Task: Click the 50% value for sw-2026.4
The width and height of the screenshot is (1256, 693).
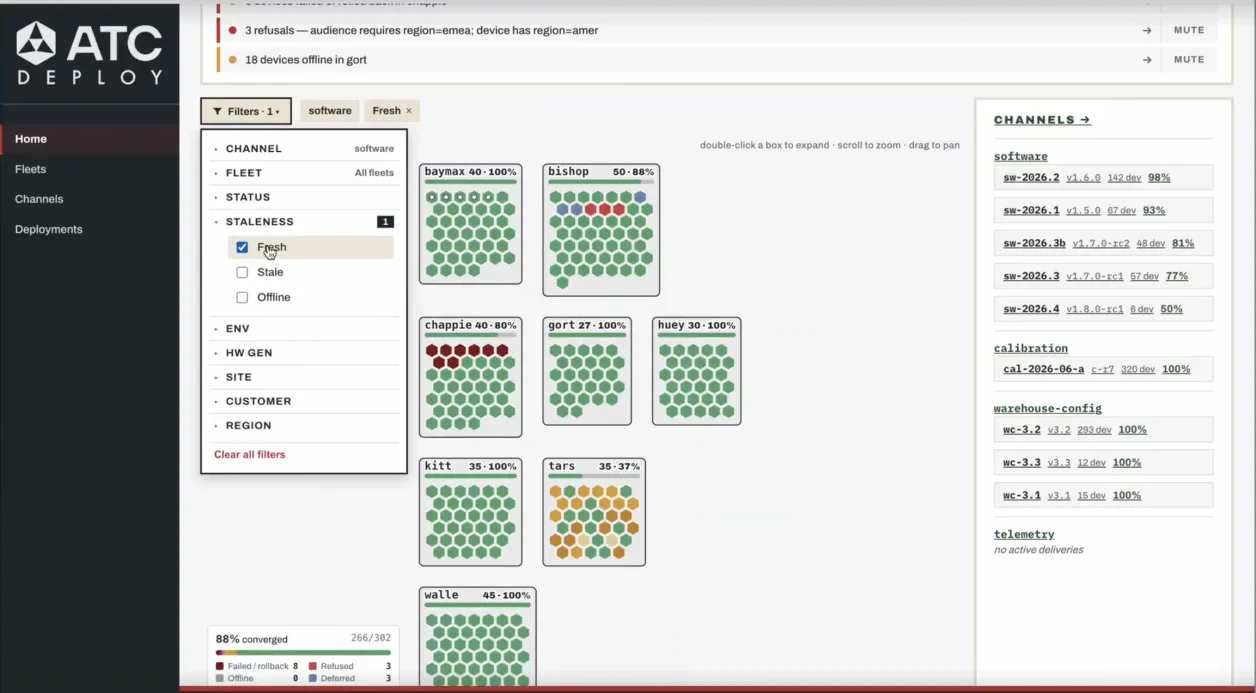Action: point(1170,309)
